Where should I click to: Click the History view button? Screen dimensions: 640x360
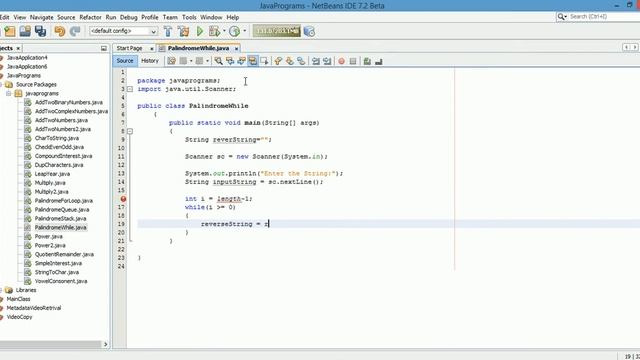click(150, 61)
